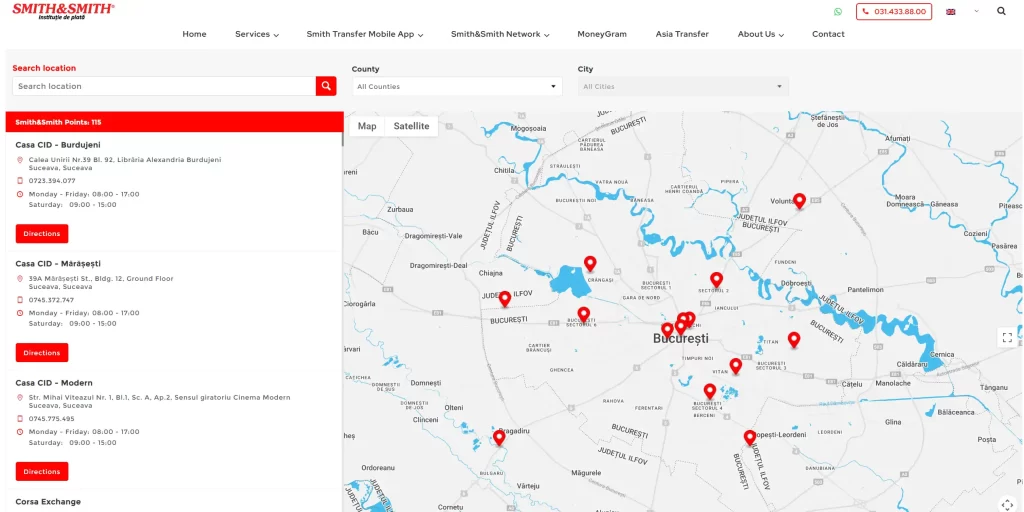
Task: Expand Smith Transfer Mobile App menu
Action: click(x=365, y=34)
